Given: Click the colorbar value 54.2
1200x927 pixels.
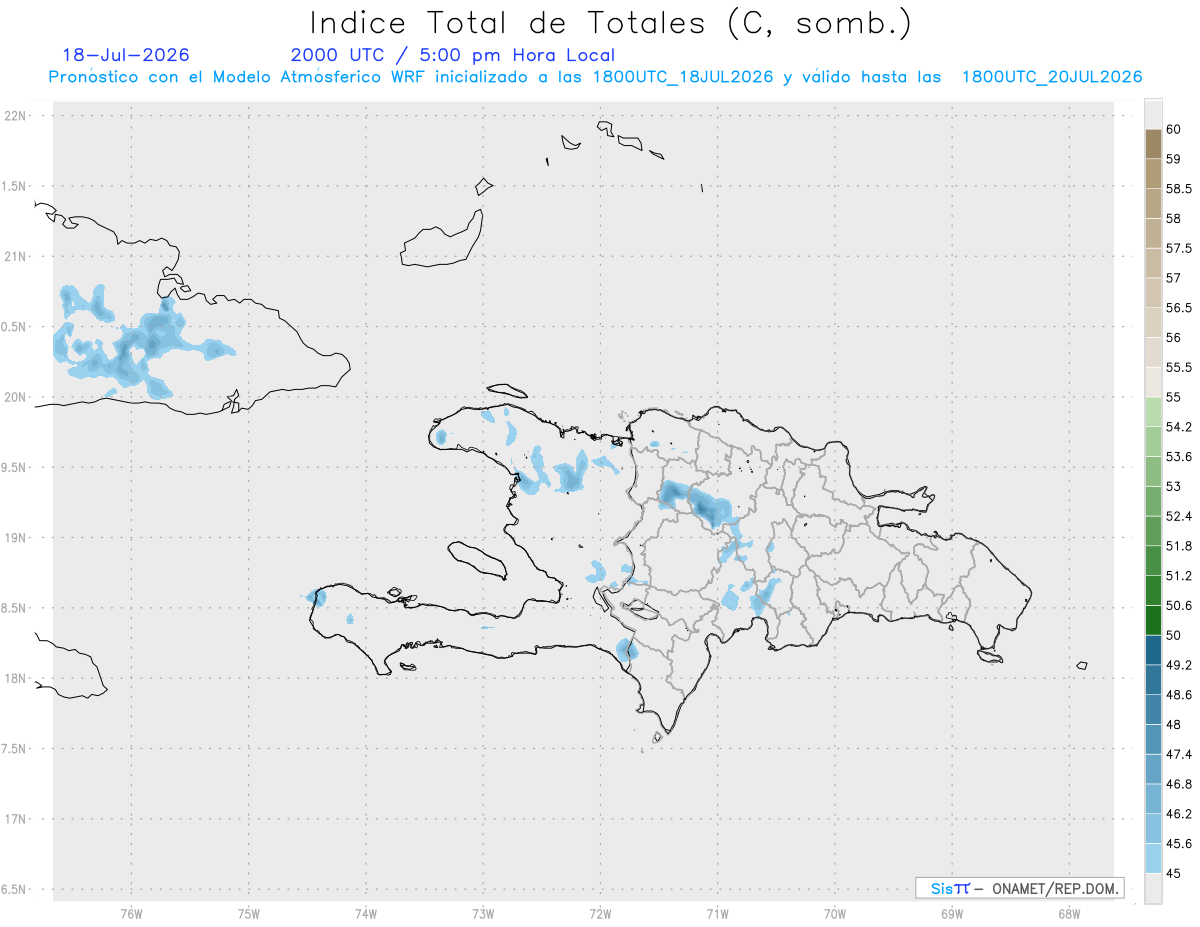Looking at the screenshot, I should tap(1179, 427).
